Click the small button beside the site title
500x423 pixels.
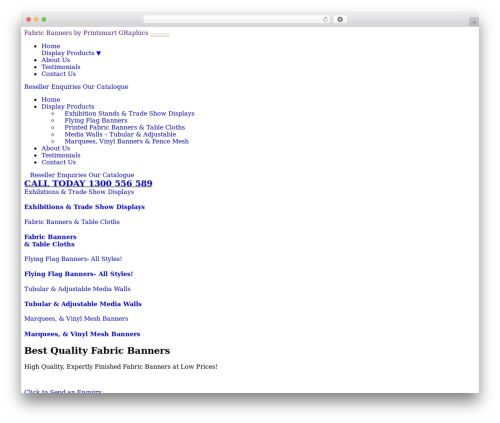tap(160, 35)
